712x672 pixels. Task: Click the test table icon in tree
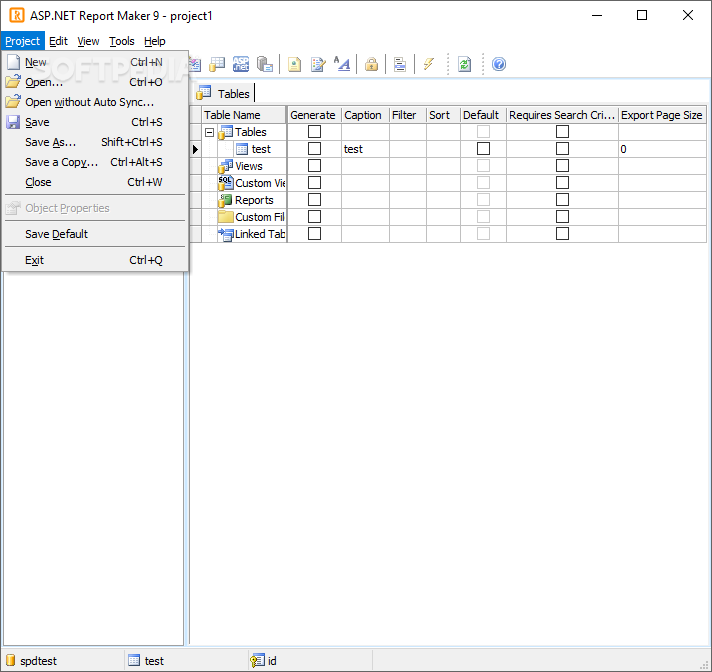(242, 149)
